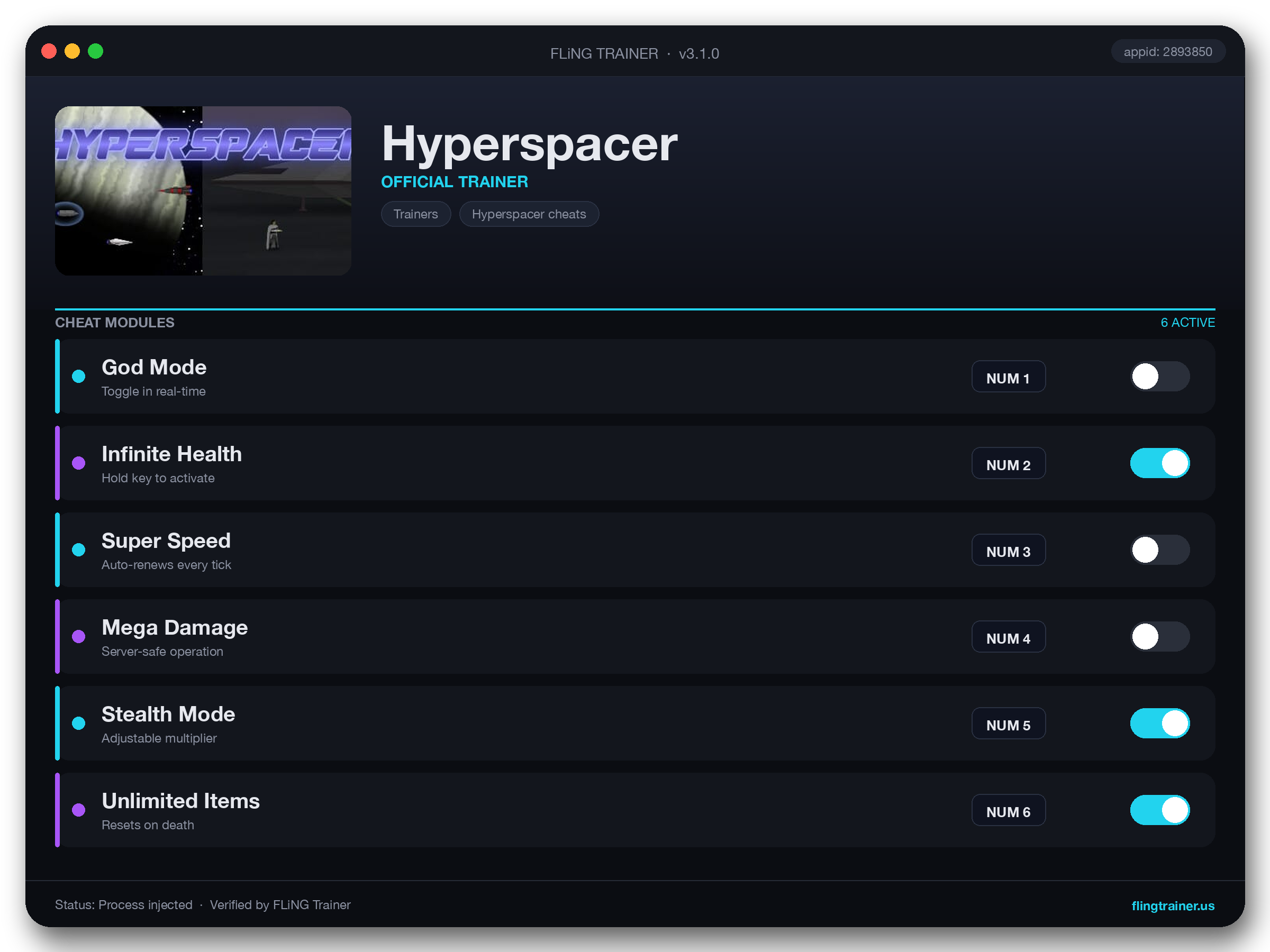Turn off the Infinite Health switch

tap(1160, 463)
